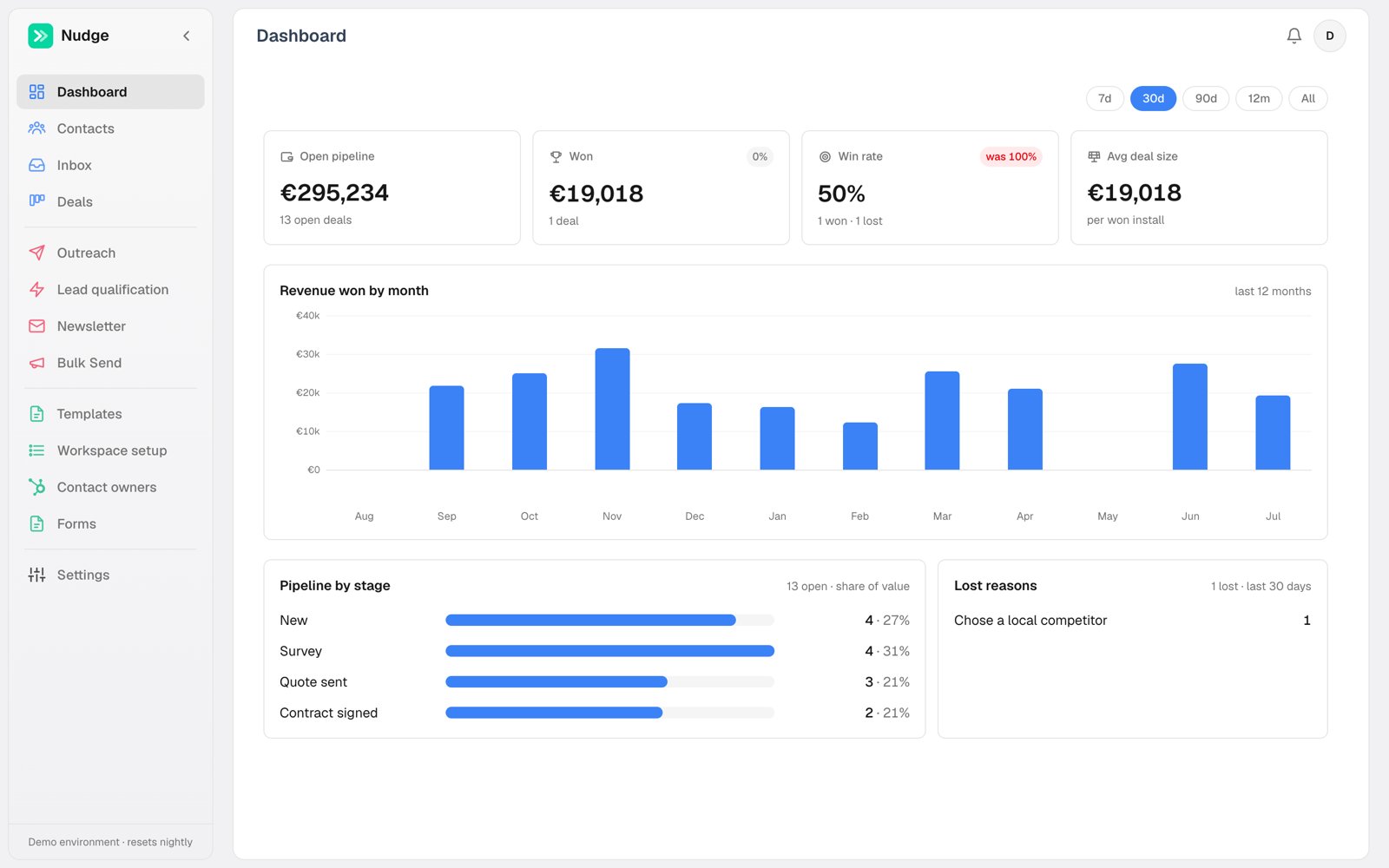Click "1 won · 1 lost" text
Screen dimensions: 1389x868
(x=850, y=221)
